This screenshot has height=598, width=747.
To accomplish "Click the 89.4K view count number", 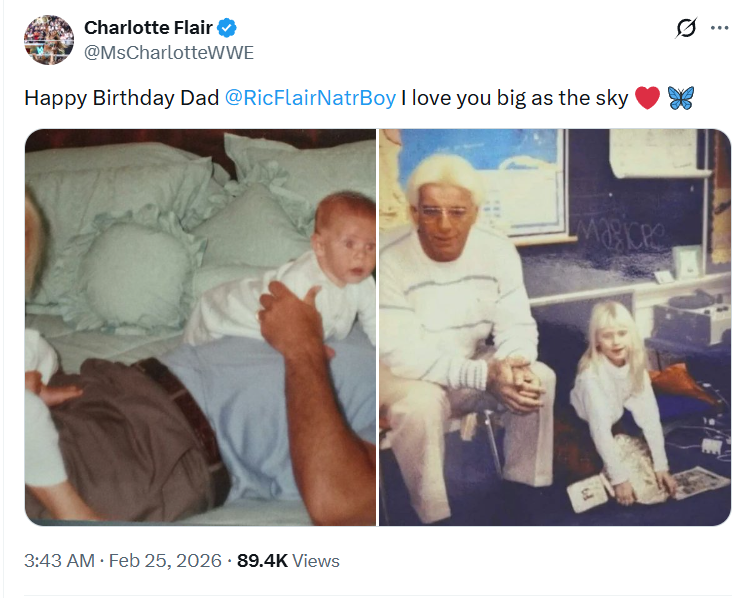I will coord(262,561).
